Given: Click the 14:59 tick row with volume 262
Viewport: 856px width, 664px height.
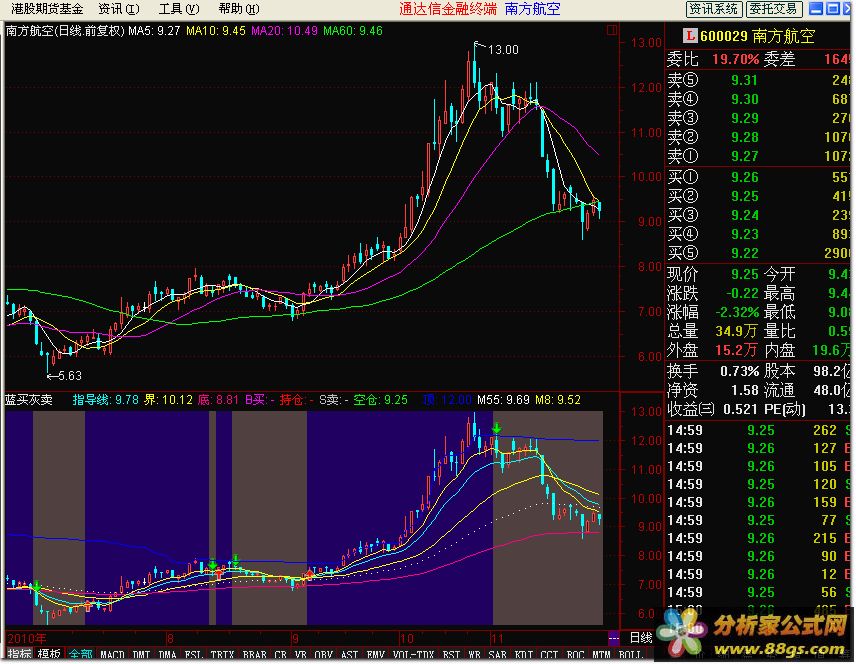Looking at the screenshot, I should click(758, 430).
